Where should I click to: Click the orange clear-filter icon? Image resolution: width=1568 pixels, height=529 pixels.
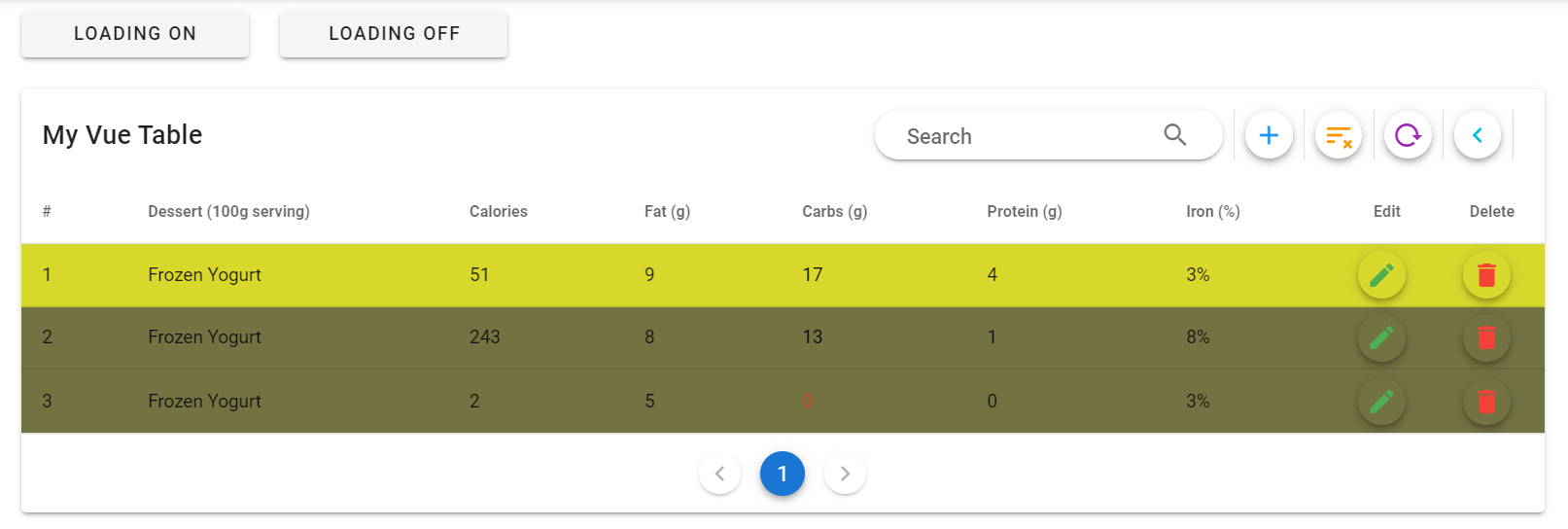coord(1339,135)
